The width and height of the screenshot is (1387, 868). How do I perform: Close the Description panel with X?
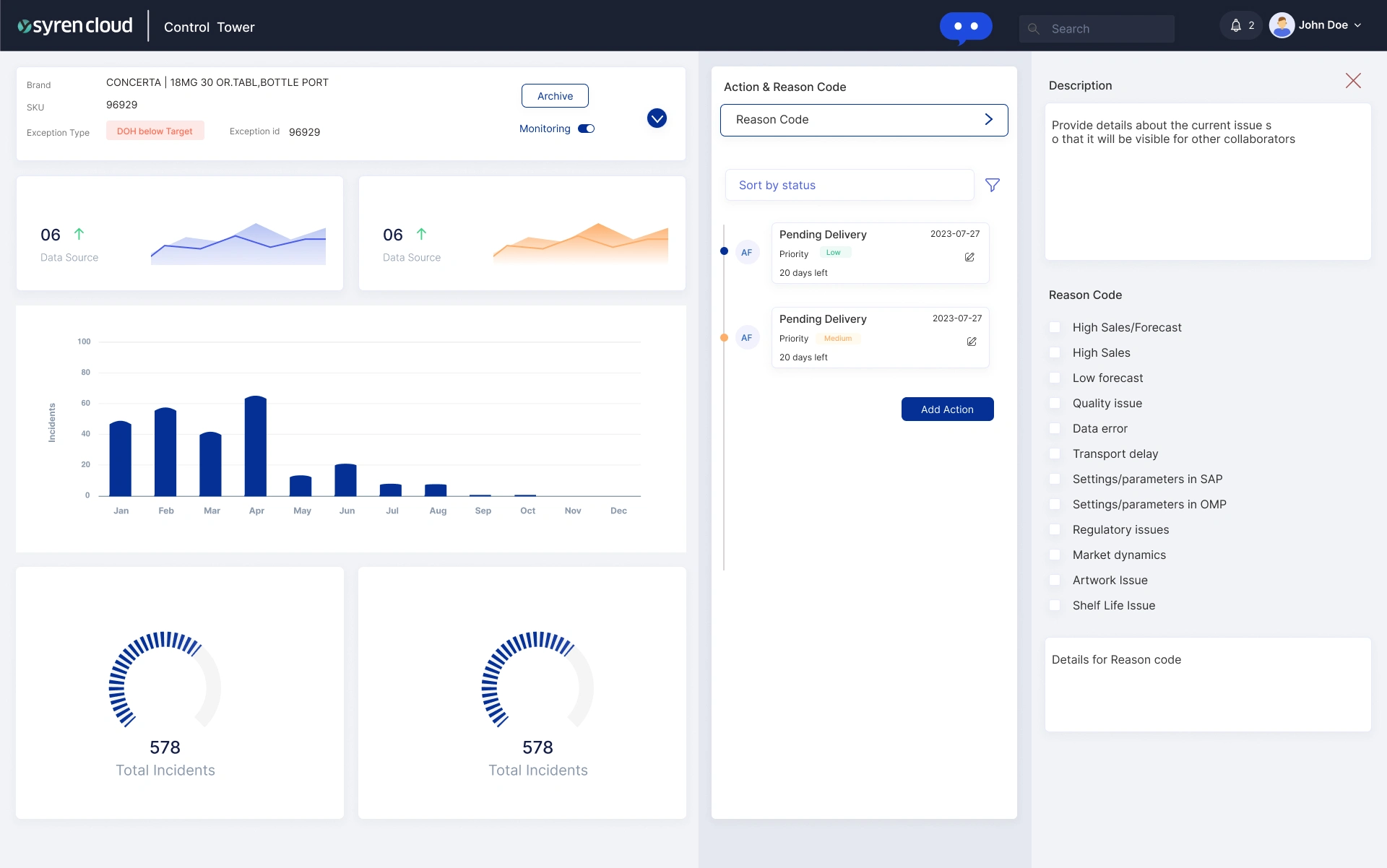1353,80
